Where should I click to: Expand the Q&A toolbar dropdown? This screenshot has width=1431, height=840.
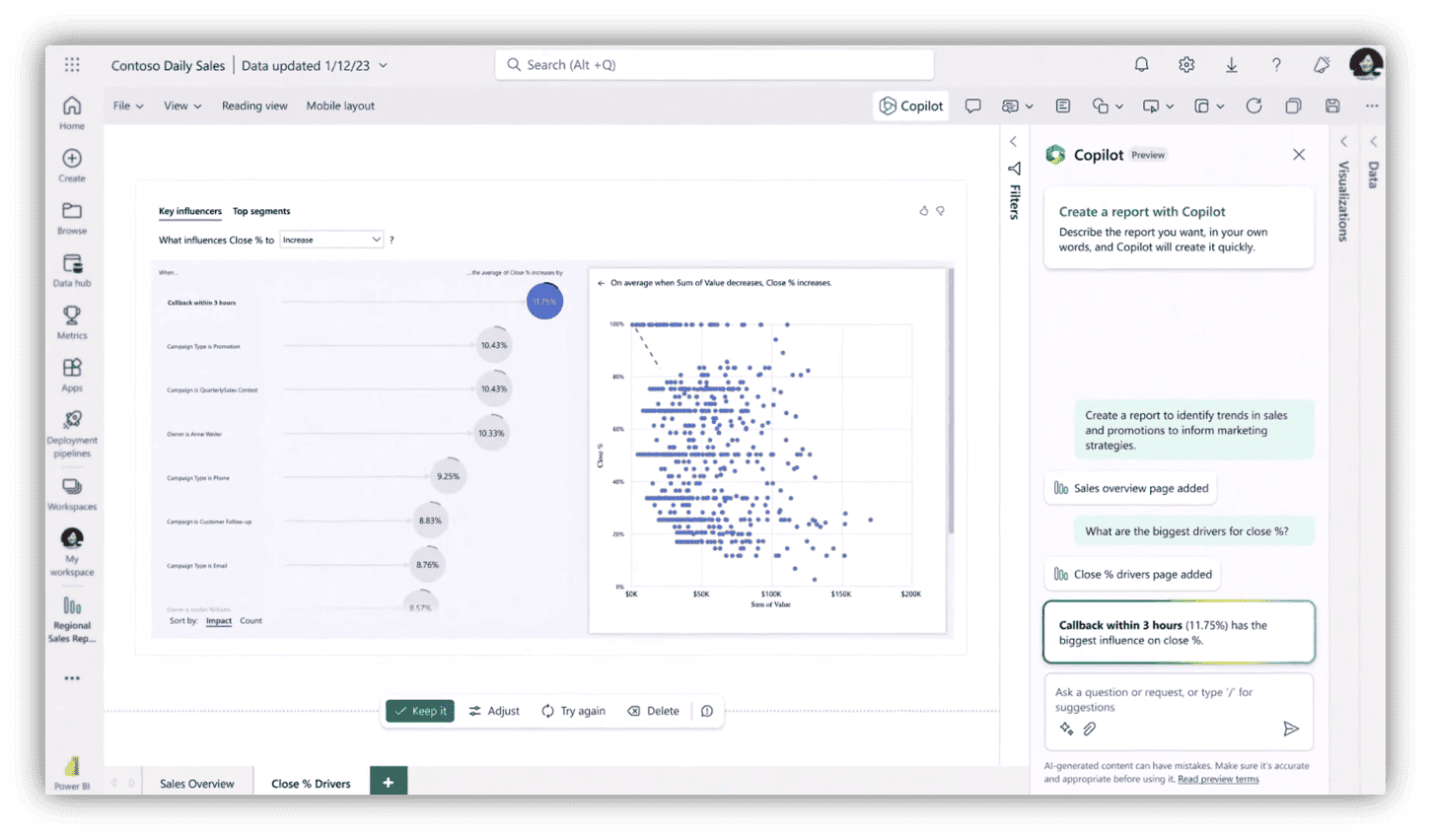(1029, 106)
